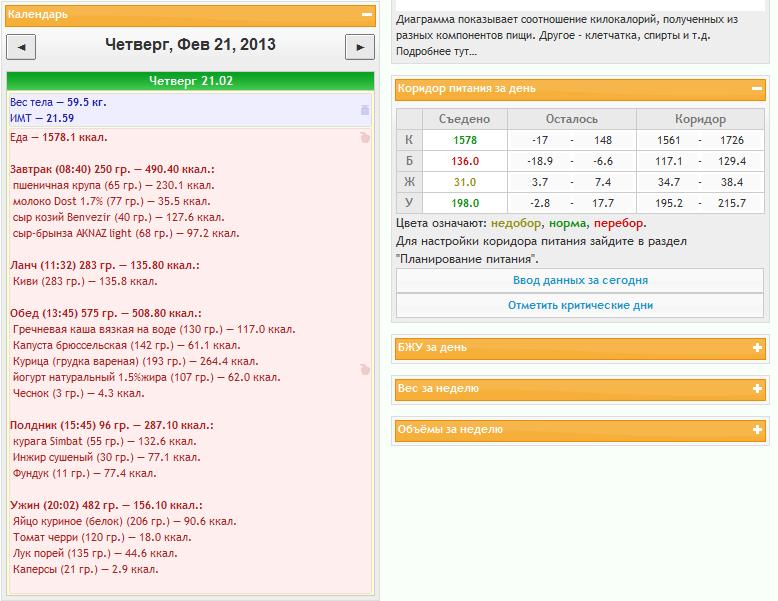Click the Ж row label
The width and height of the screenshot is (778, 601).
(409, 182)
